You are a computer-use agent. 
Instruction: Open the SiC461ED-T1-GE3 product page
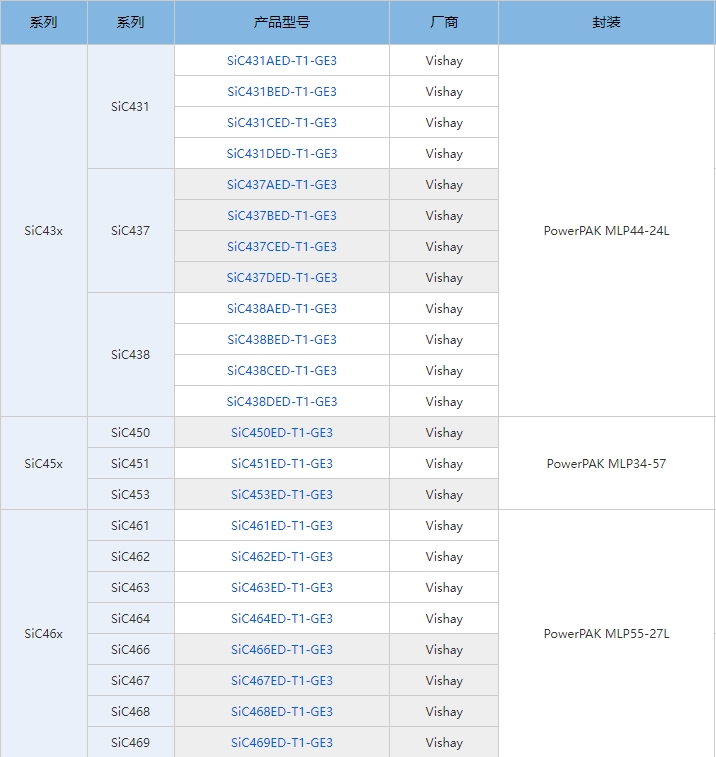click(x=281, y=526)
